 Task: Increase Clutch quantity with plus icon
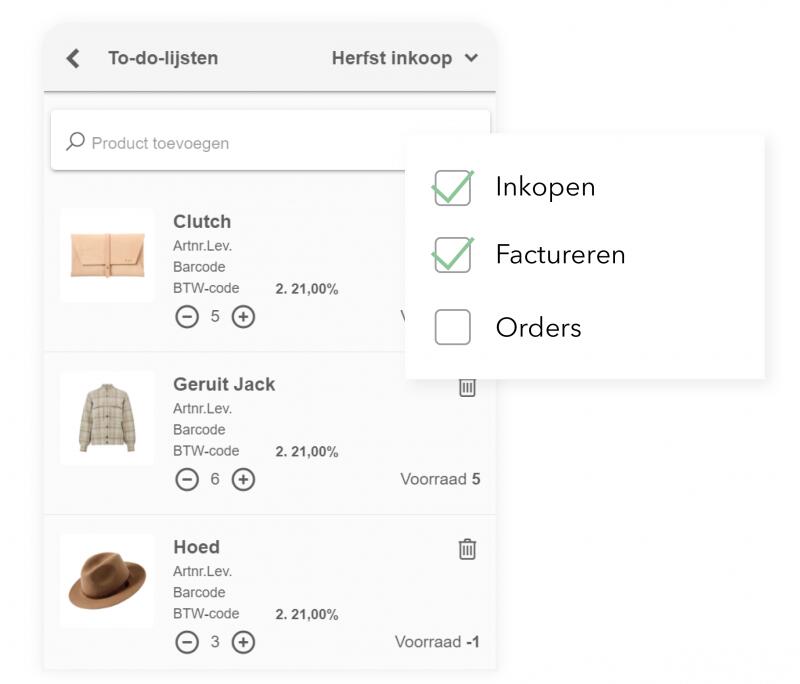pos(243,317)
